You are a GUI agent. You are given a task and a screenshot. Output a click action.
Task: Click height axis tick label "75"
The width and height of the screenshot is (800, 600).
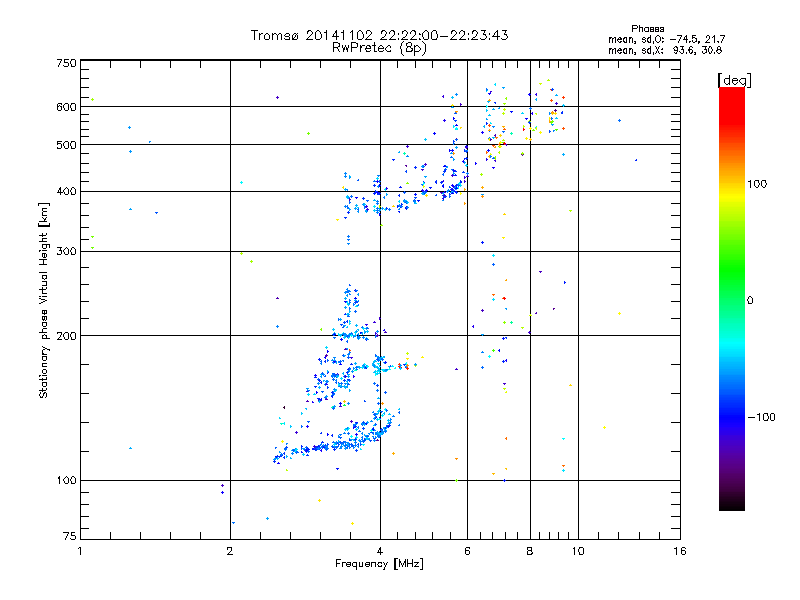click(70, 536)
